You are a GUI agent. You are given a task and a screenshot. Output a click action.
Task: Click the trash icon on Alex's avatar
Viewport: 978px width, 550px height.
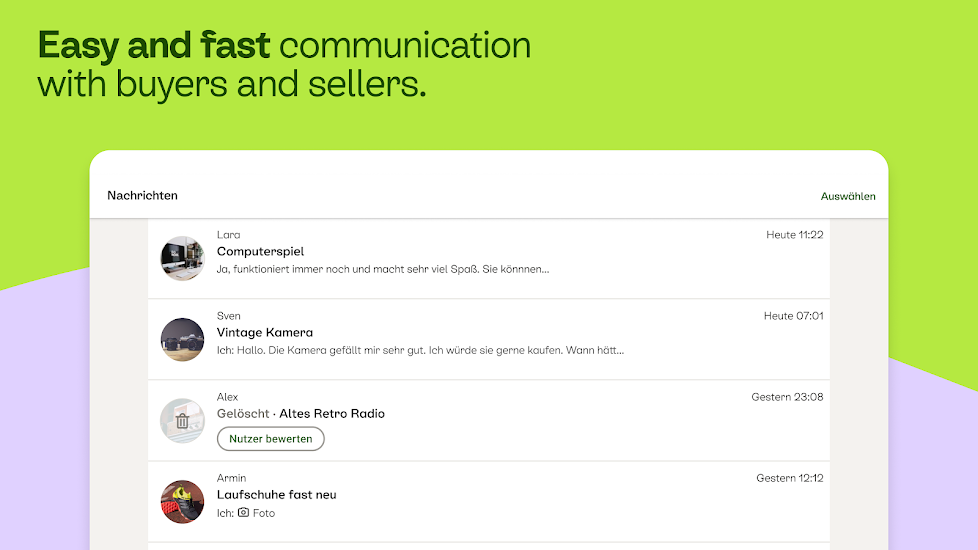click(182, 421)
